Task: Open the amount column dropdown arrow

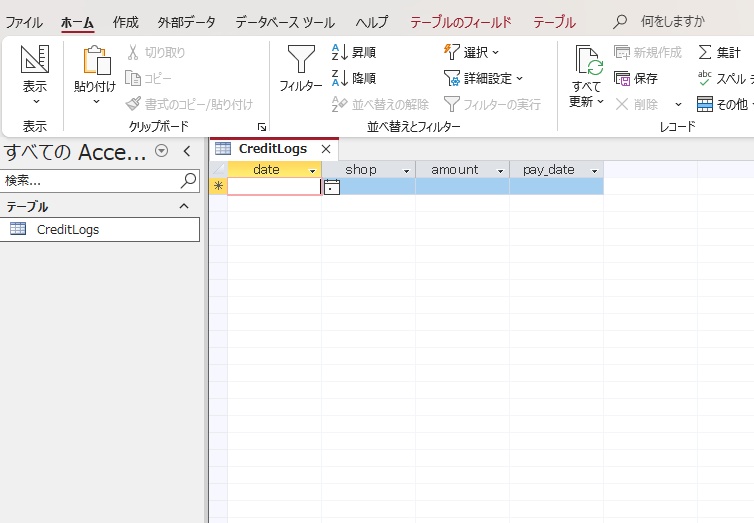Action: coord(500,171)
